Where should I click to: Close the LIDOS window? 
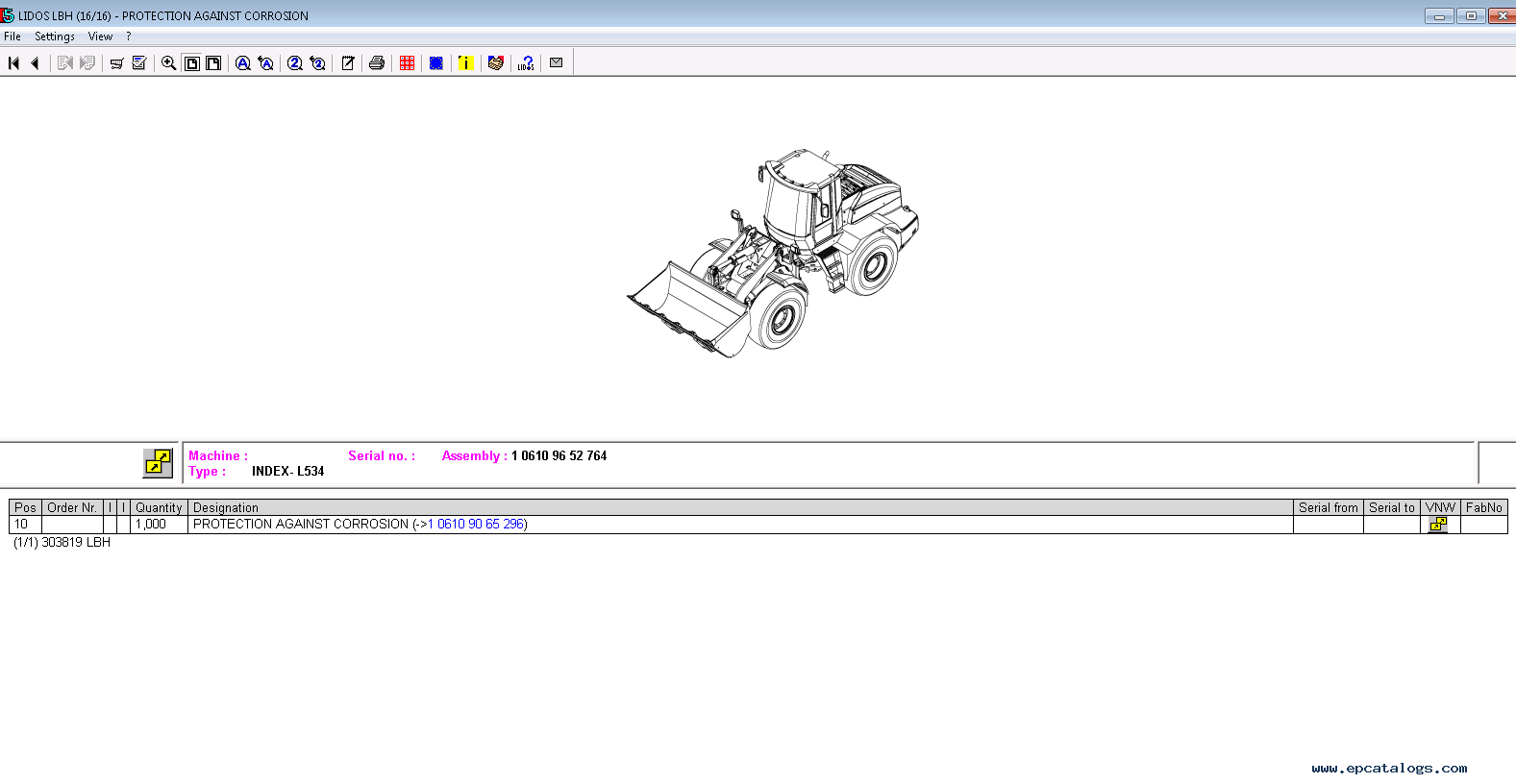[x=1502, y=16]
